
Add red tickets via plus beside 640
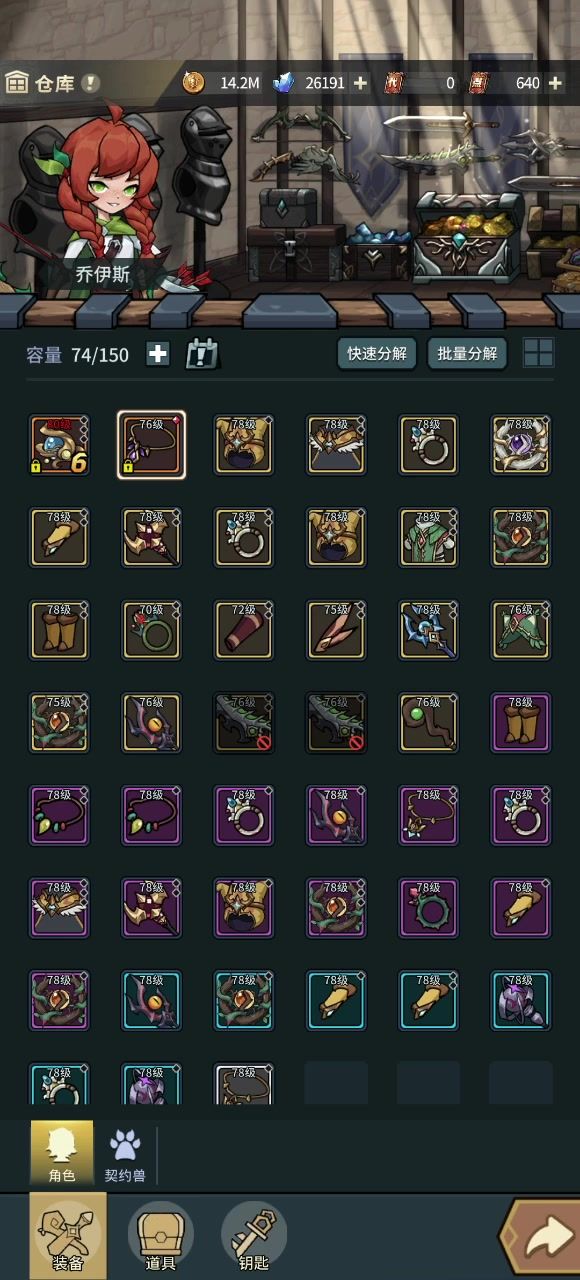coord(556,83)
